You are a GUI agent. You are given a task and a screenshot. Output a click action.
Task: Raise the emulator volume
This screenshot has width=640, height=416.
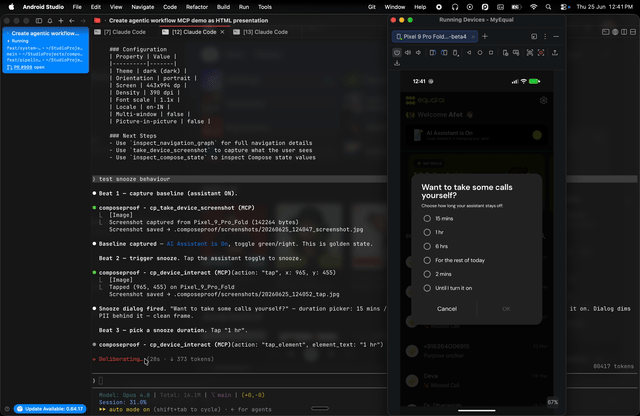tap(408, 53)
